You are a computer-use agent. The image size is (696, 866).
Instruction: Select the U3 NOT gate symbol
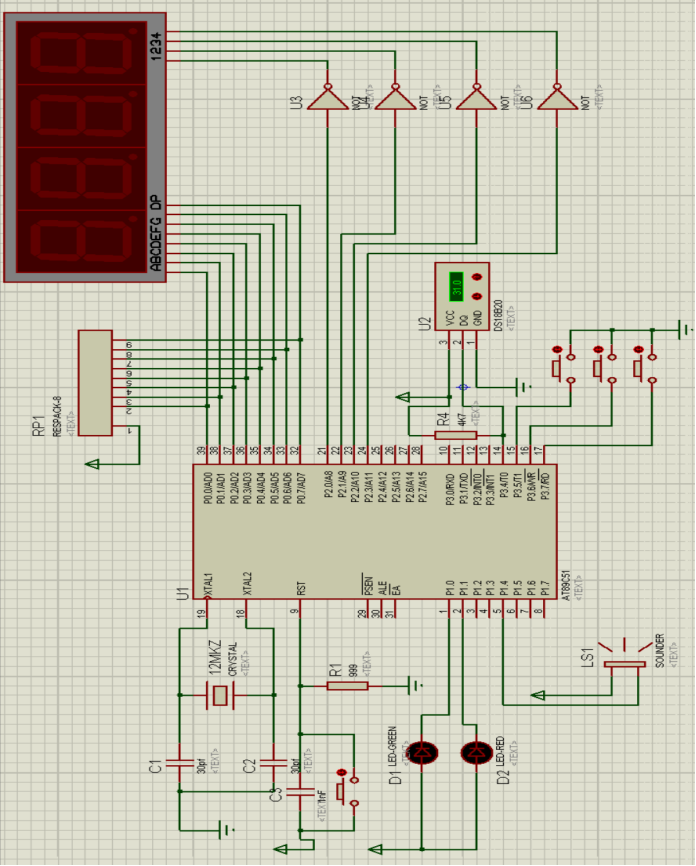pos(328,97)
